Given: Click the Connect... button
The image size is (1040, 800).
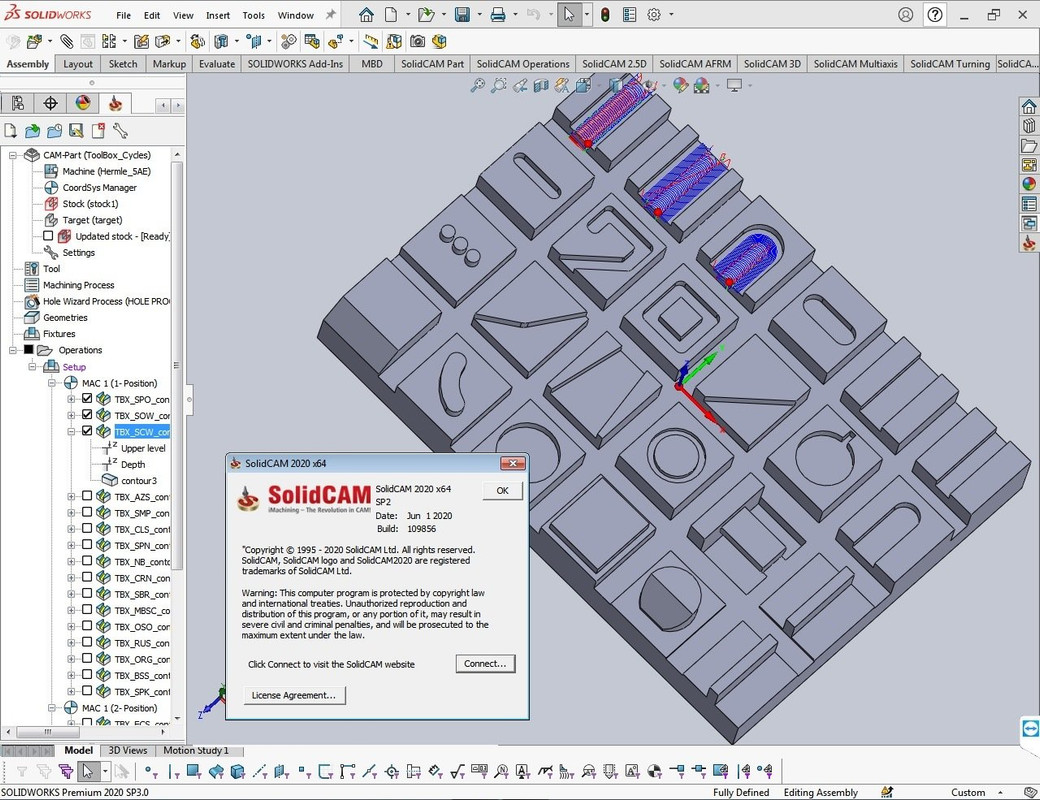Looking at the screenshot, I should [485, 663].
